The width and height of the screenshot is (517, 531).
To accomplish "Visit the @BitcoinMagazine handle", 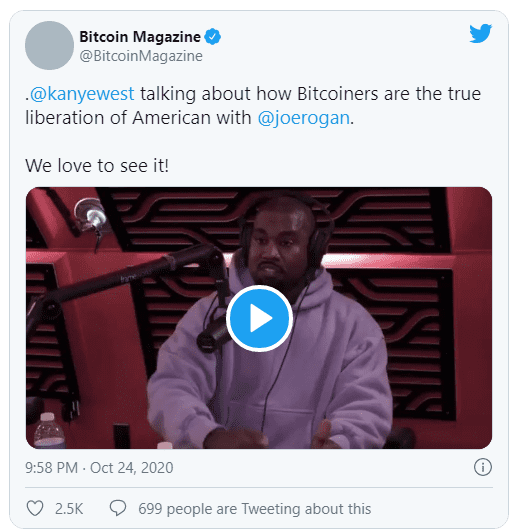I will [141, 56].
